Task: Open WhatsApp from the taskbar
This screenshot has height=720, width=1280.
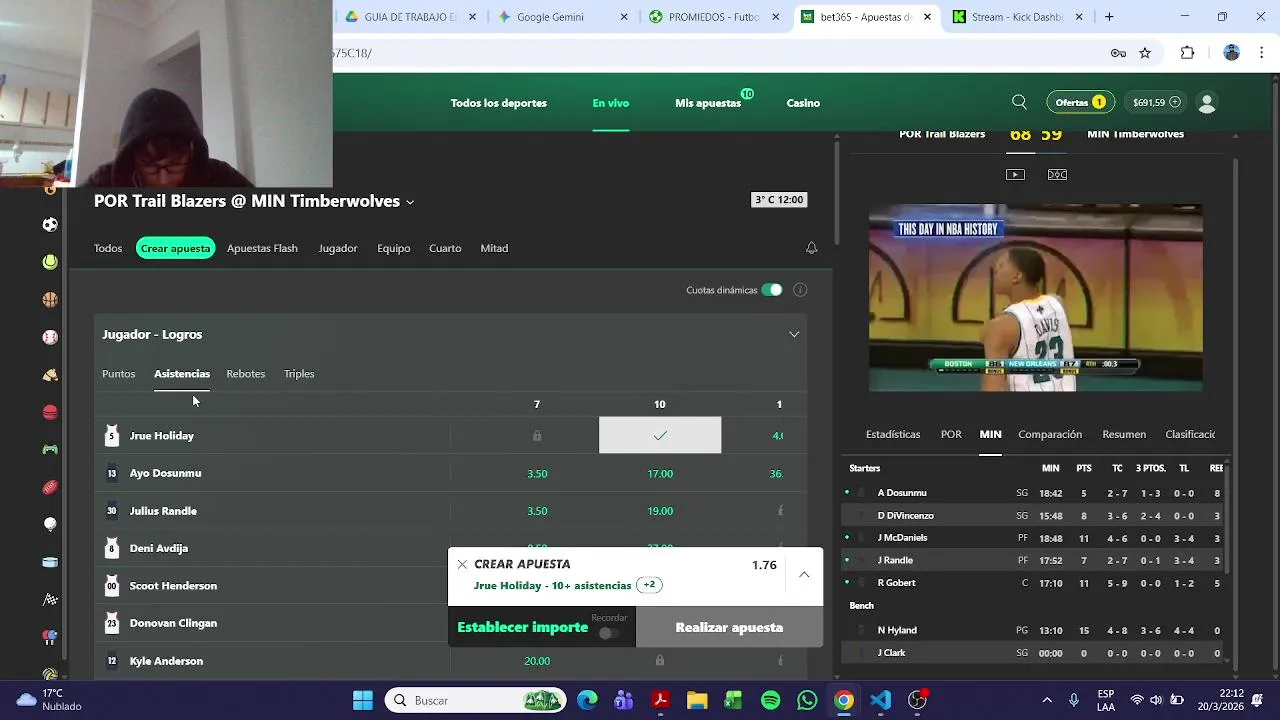Action: pyautogui.click(x=807, y=700)
